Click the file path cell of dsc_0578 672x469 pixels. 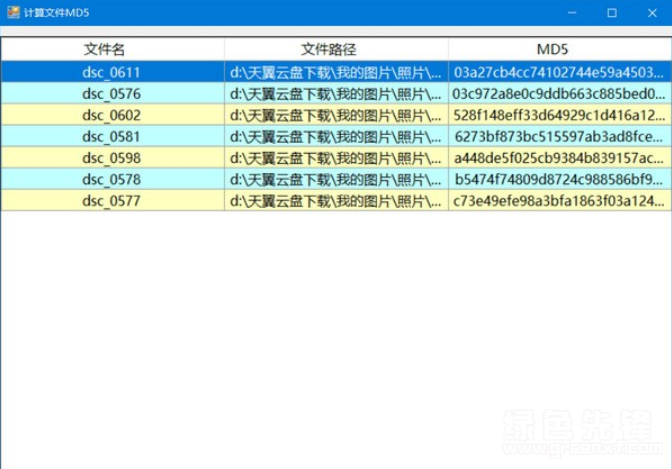click(x=336, y=179)
